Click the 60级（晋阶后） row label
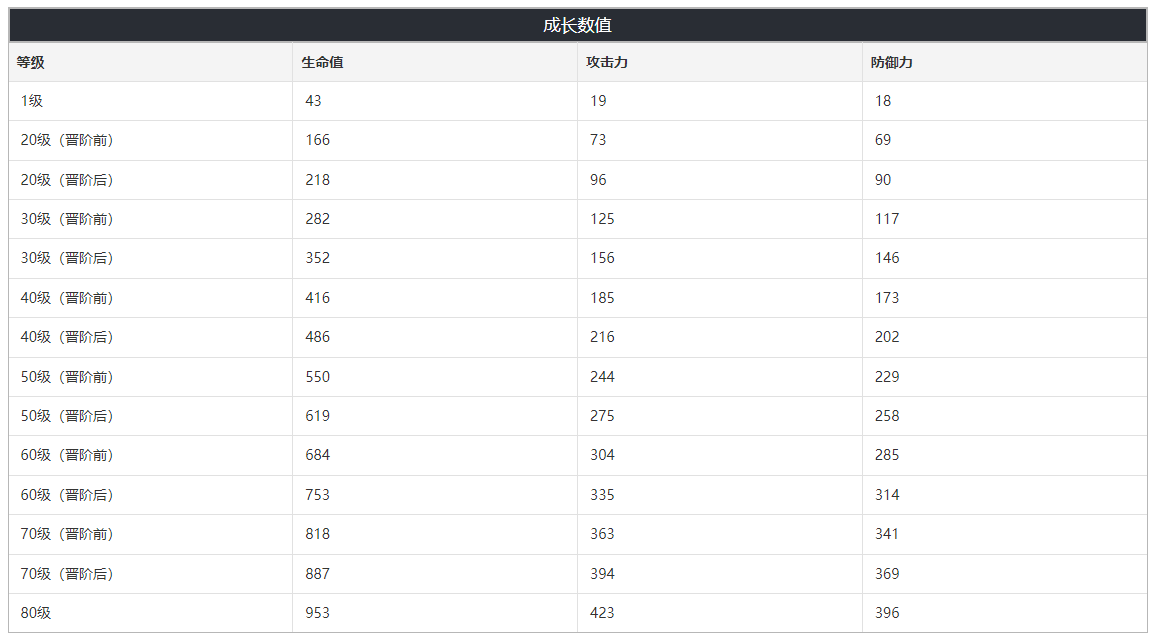 point(67,495)
